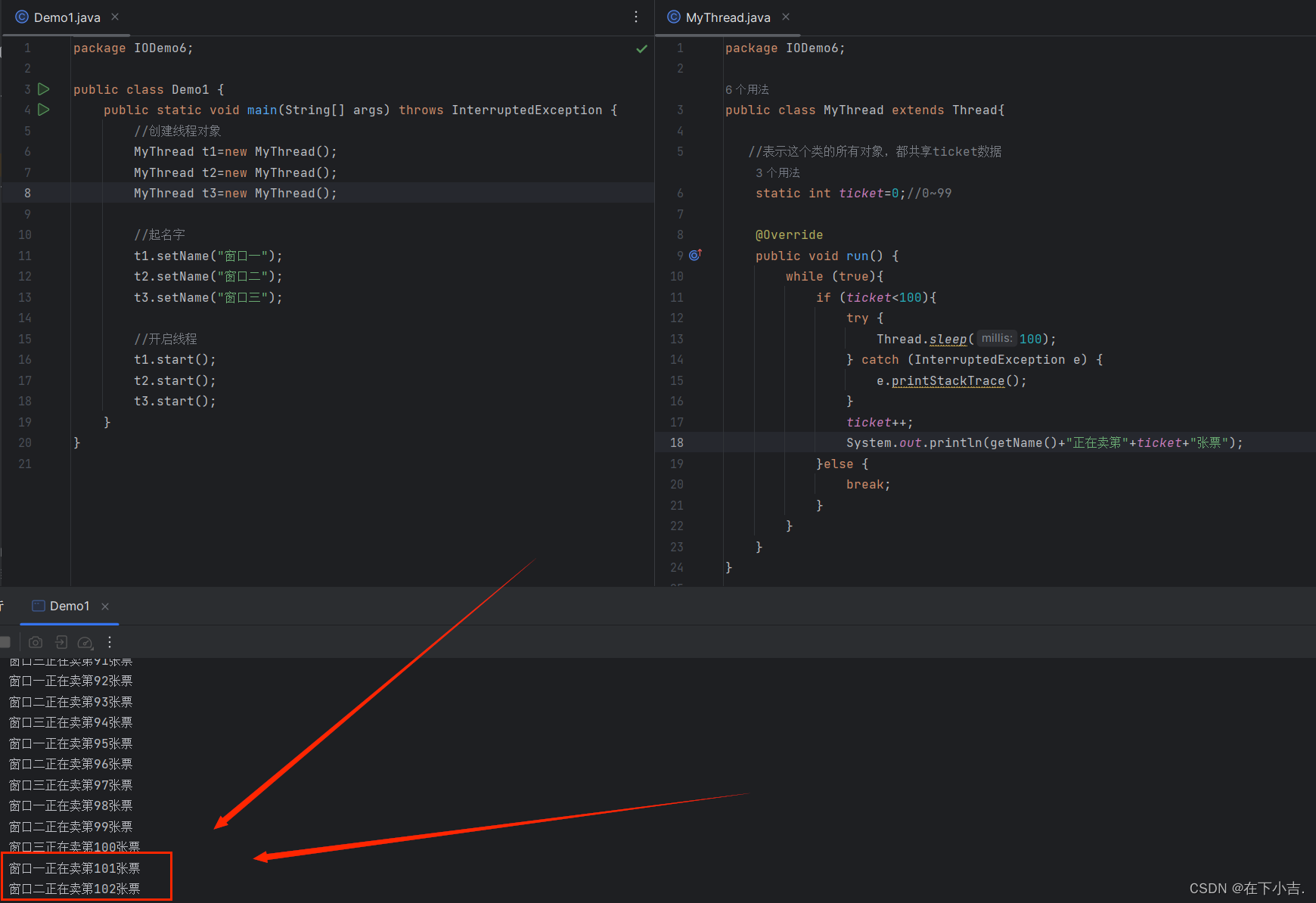The image size is (1316, 903).
Task: Close the Demo1.java editor tab
Action: pos(115,17)
